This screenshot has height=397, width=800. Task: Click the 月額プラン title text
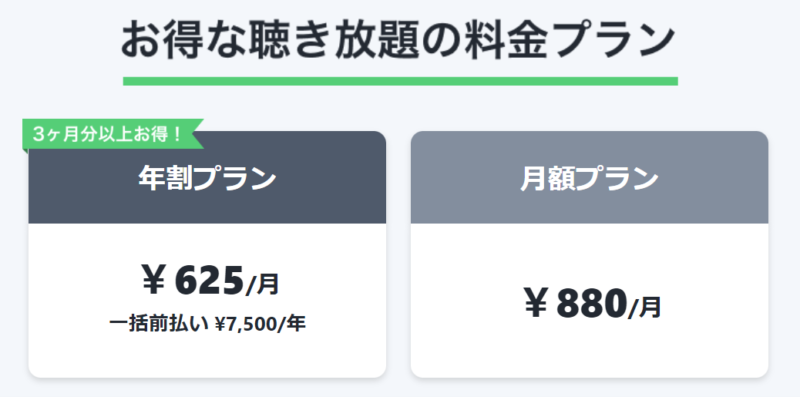click(589, 179)
